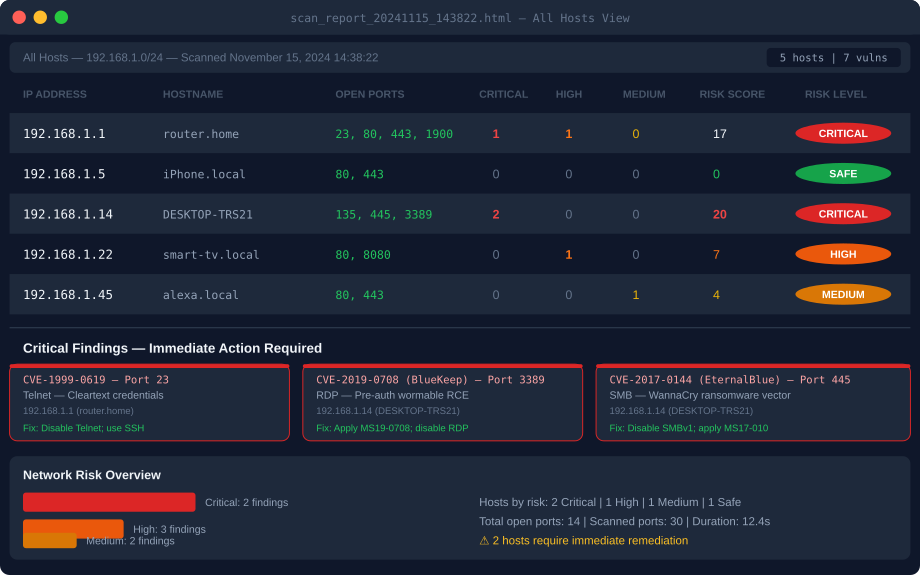Click 'Telnet — Cleartext credentials' description

coord(93,395)
